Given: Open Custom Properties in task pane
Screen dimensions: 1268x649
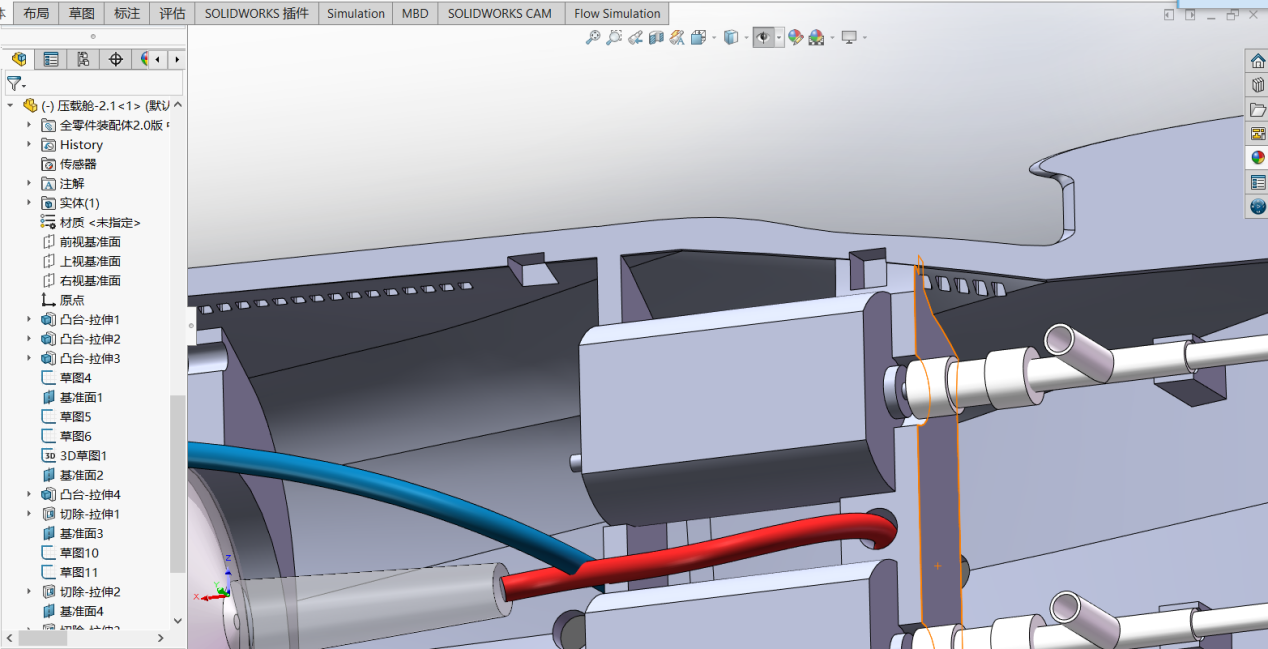Looking at the screenshot, I should tap(1257, 182).
